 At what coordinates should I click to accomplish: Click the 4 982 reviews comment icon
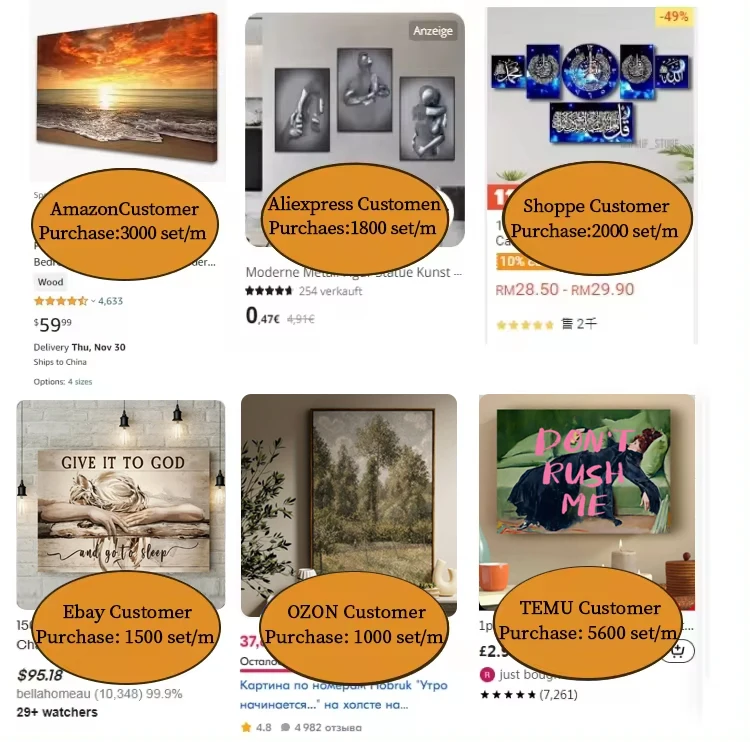coord(286,727)
